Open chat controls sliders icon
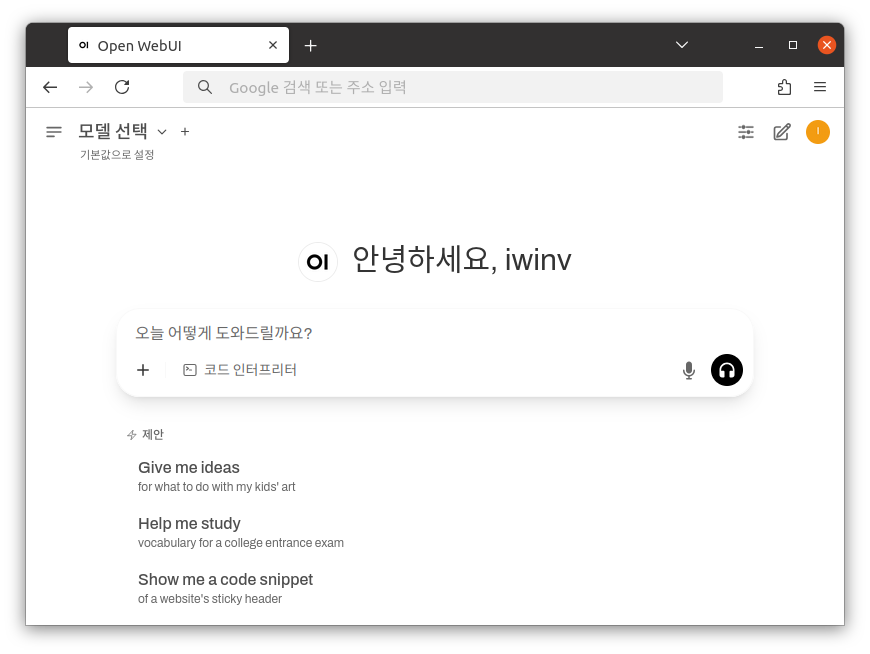Viewport: 870px width, 654px height. 746,132
